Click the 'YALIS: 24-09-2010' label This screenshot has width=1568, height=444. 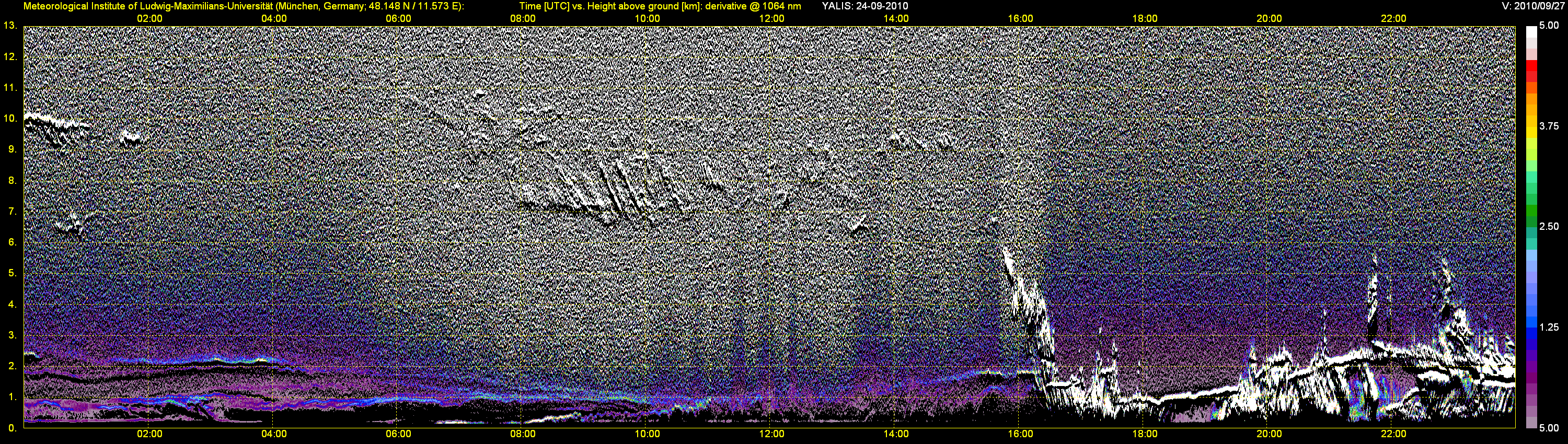[x=864, y=6]
